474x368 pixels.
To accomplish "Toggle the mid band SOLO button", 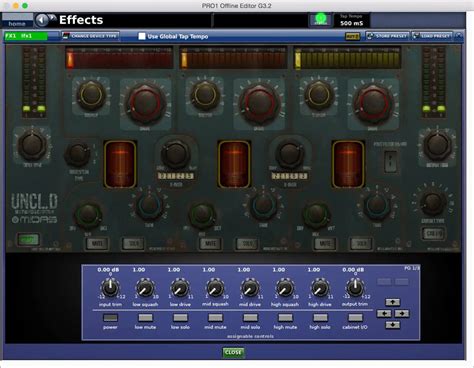I will click(247, 244).
